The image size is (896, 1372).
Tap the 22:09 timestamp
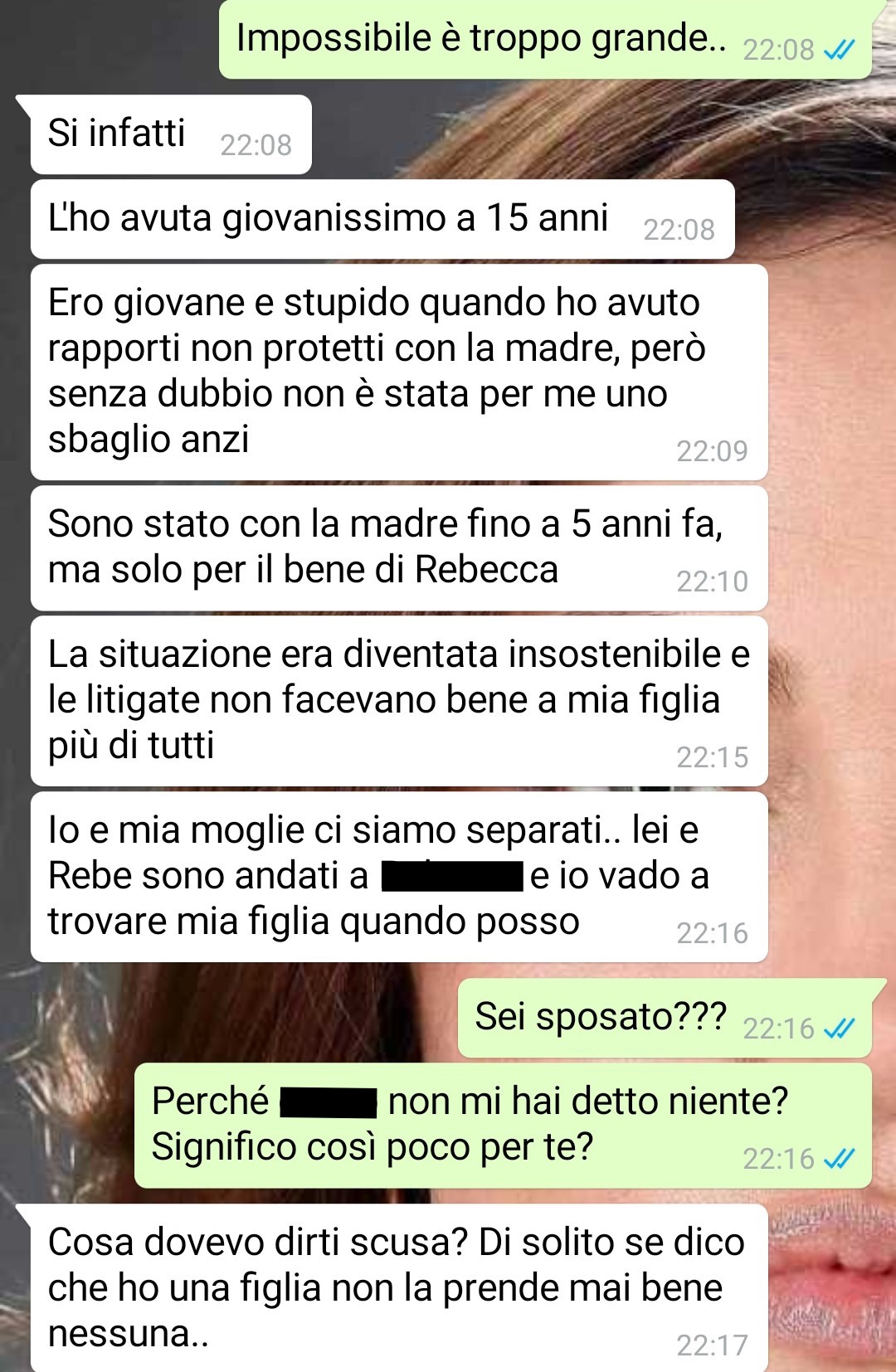point(712,451)
